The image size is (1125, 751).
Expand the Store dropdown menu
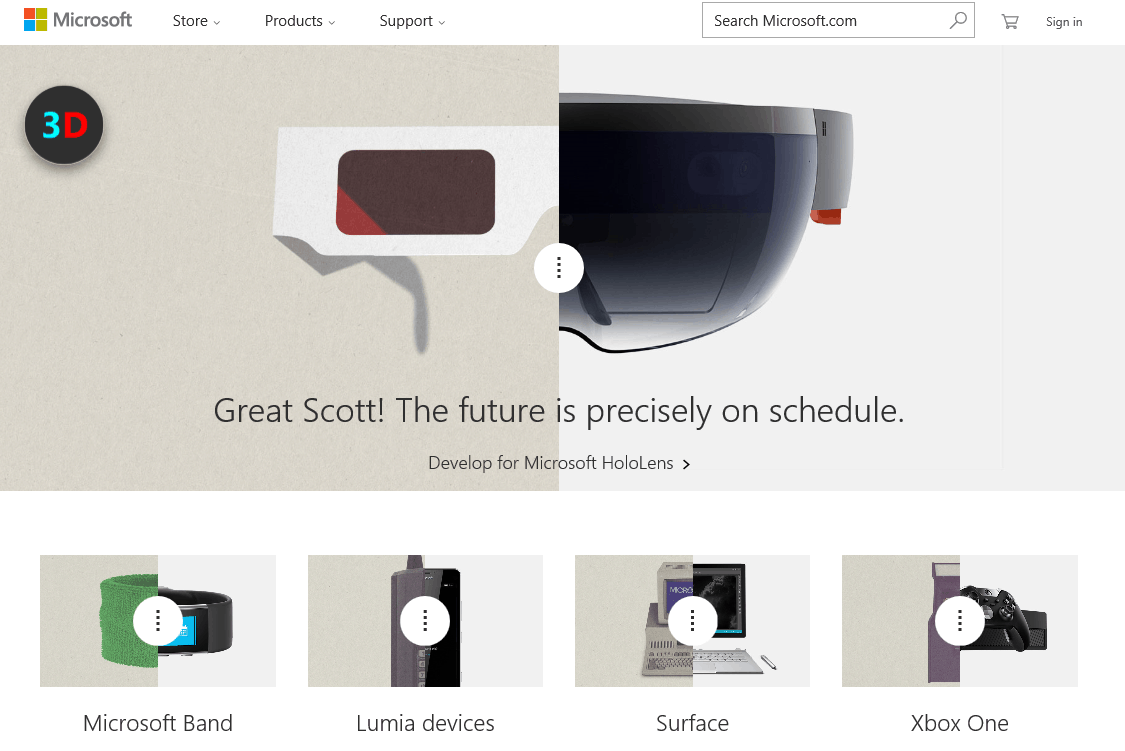click(197, 21)
